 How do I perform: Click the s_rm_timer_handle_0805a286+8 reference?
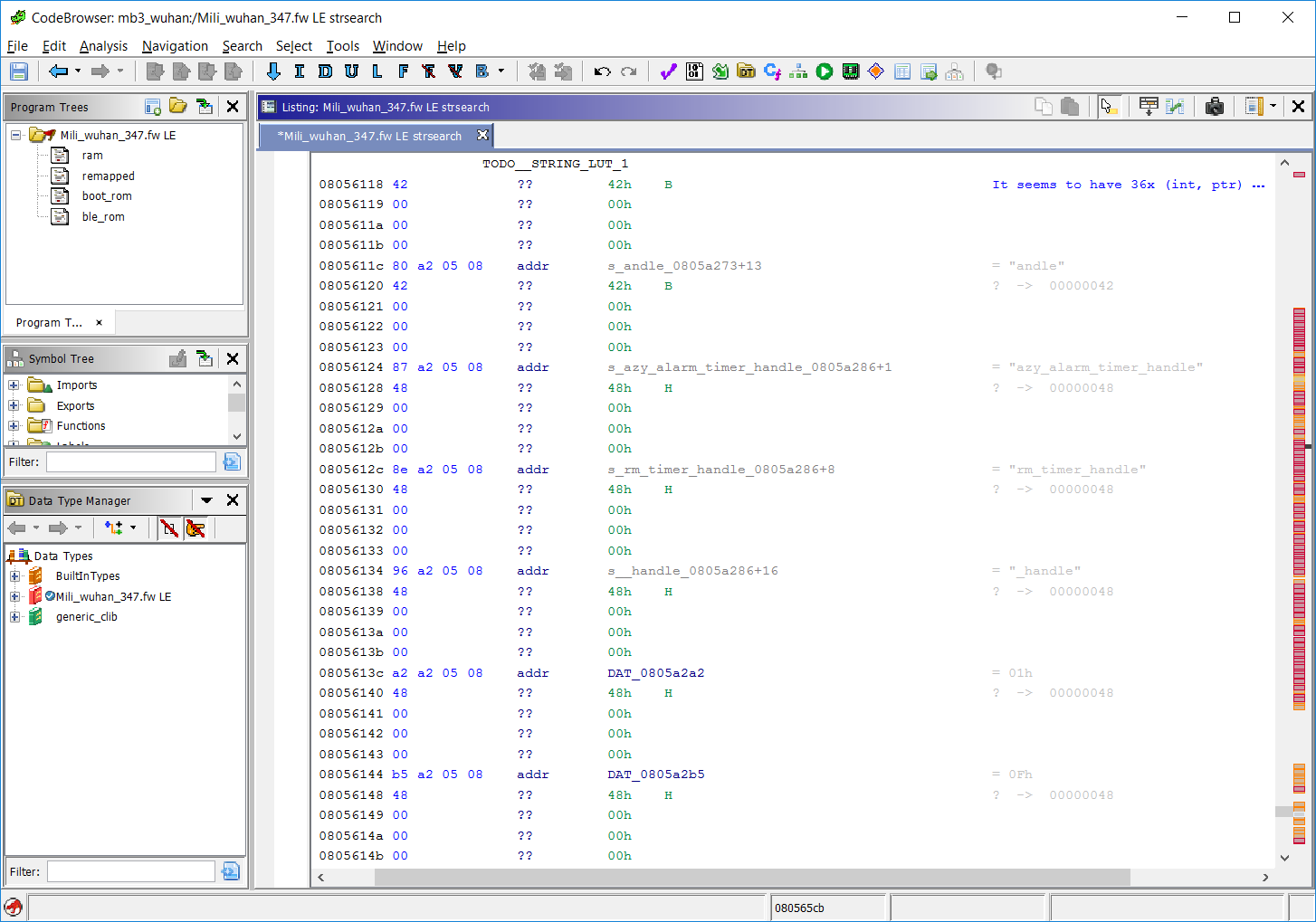[721, 470]
